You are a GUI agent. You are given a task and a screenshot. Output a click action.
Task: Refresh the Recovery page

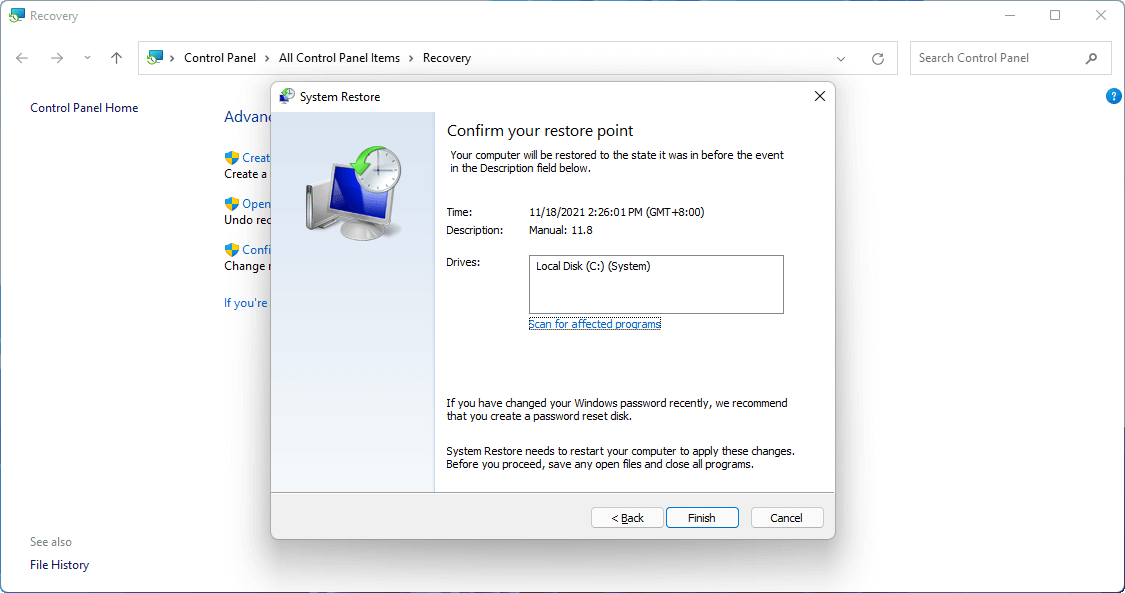pyautogui.click(x=877, y=59)
